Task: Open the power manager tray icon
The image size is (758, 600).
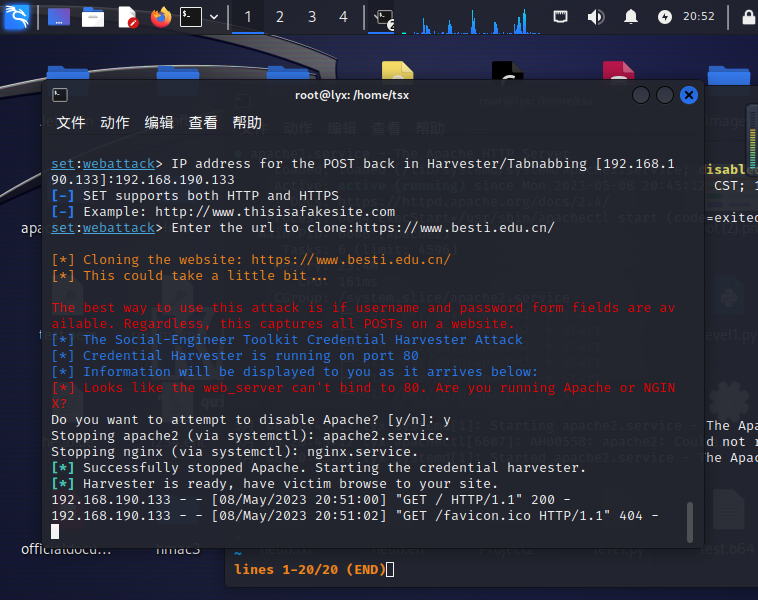Action: click(665, 17)
